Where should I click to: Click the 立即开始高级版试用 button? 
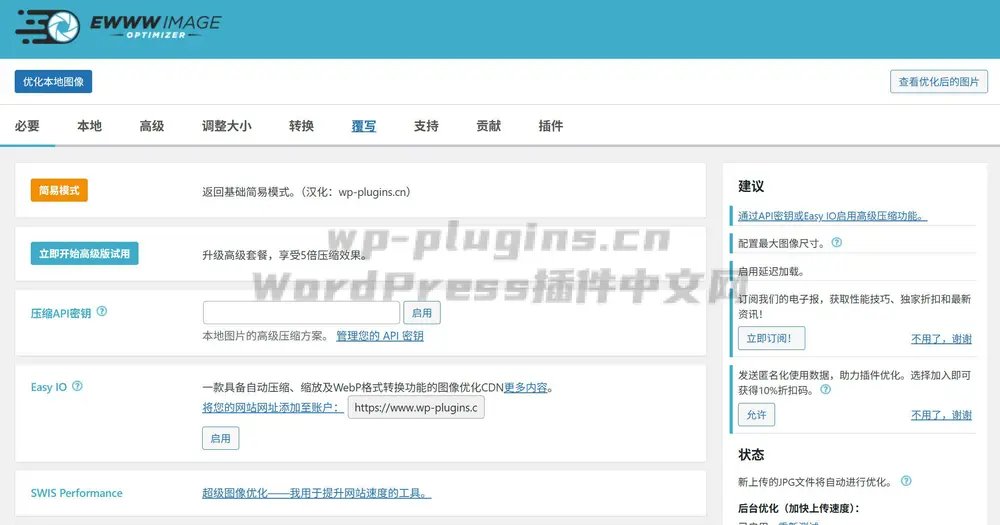coord(84,253)
